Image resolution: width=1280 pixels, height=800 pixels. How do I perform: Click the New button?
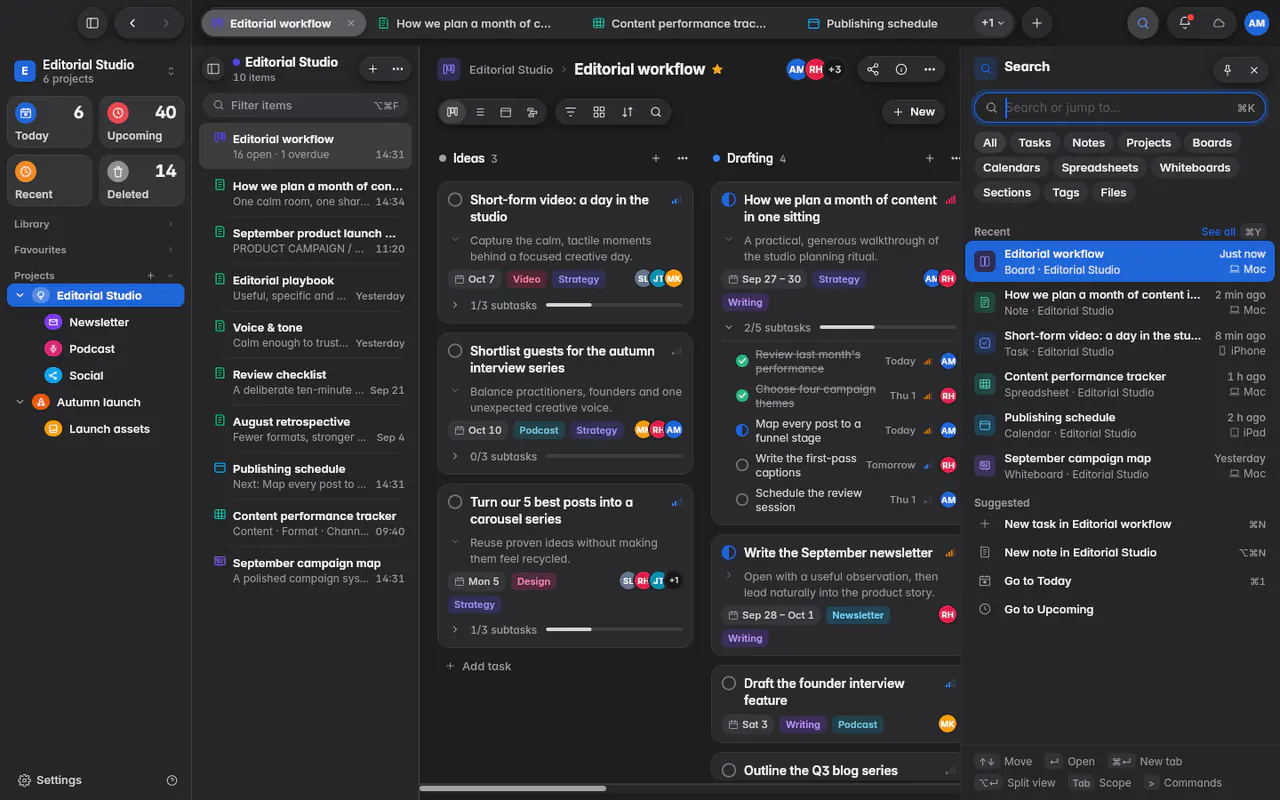(913, 112)
